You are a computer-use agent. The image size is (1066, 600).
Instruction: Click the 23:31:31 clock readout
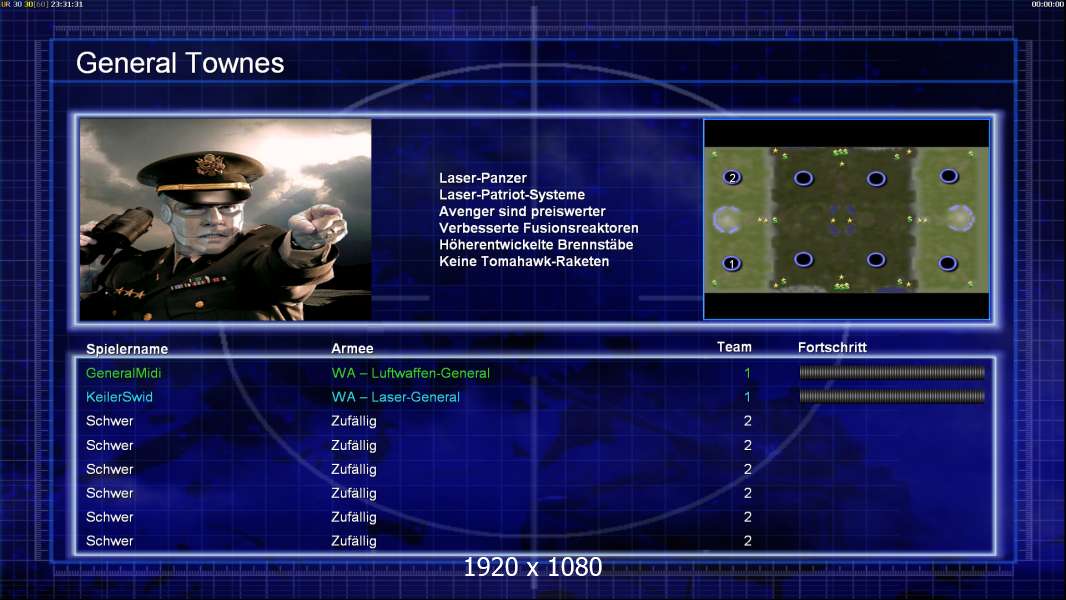(67, 4)
